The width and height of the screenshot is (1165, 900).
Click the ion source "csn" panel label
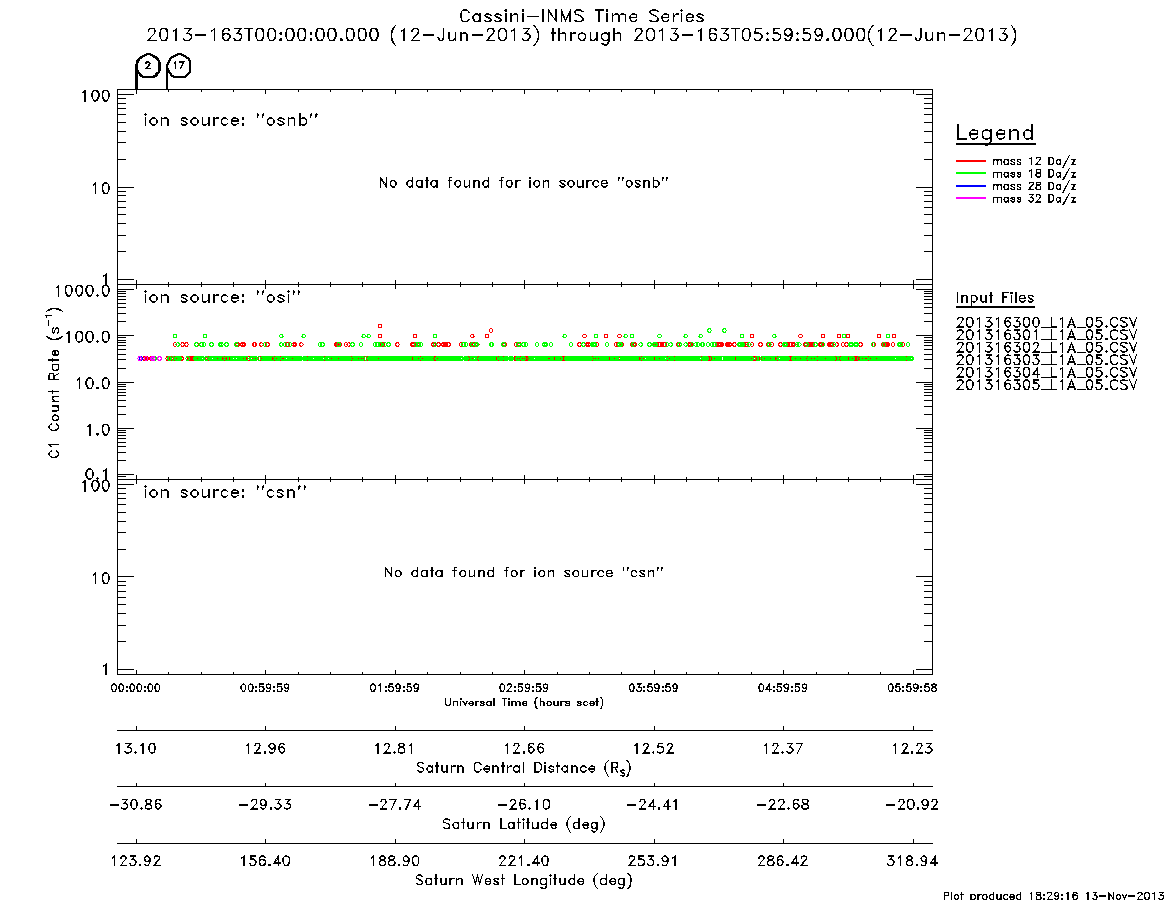[225, 492]
